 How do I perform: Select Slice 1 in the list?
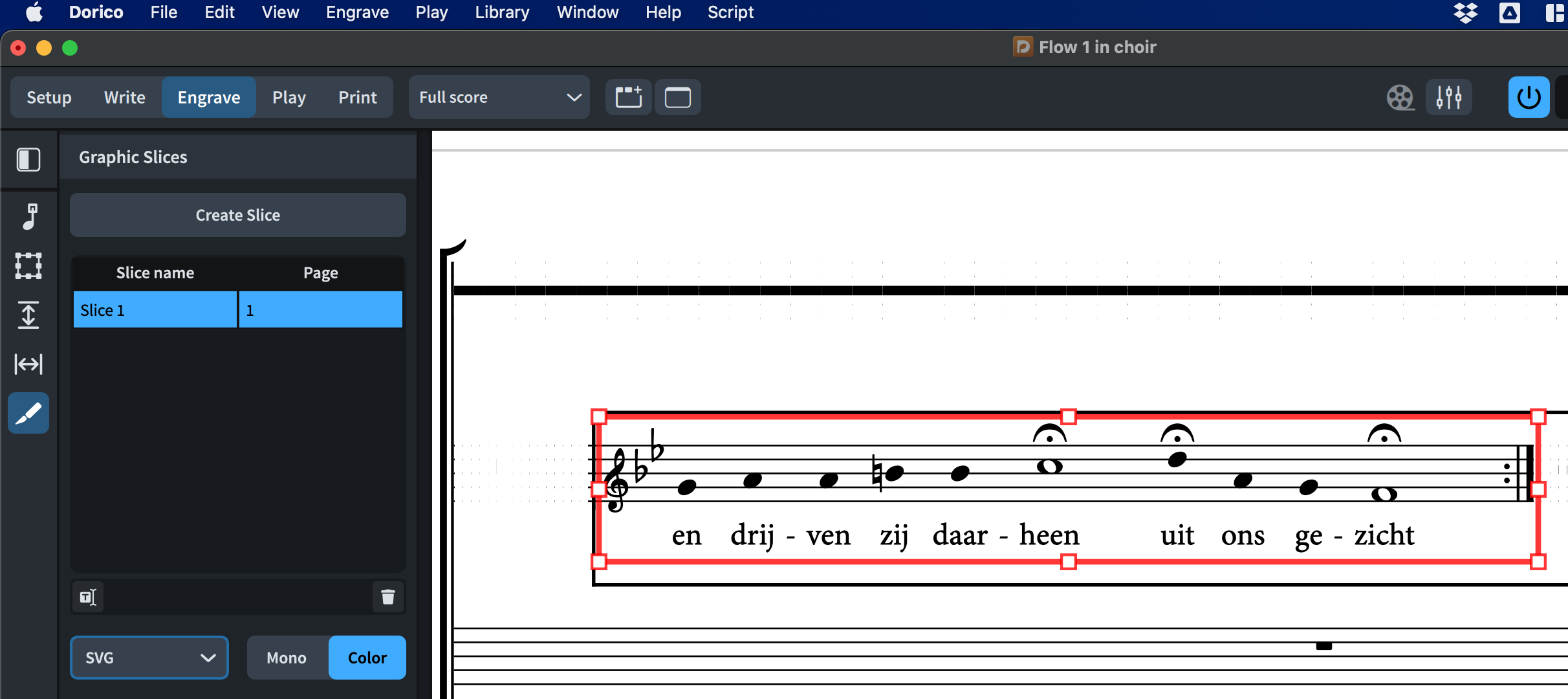point(155,310)
